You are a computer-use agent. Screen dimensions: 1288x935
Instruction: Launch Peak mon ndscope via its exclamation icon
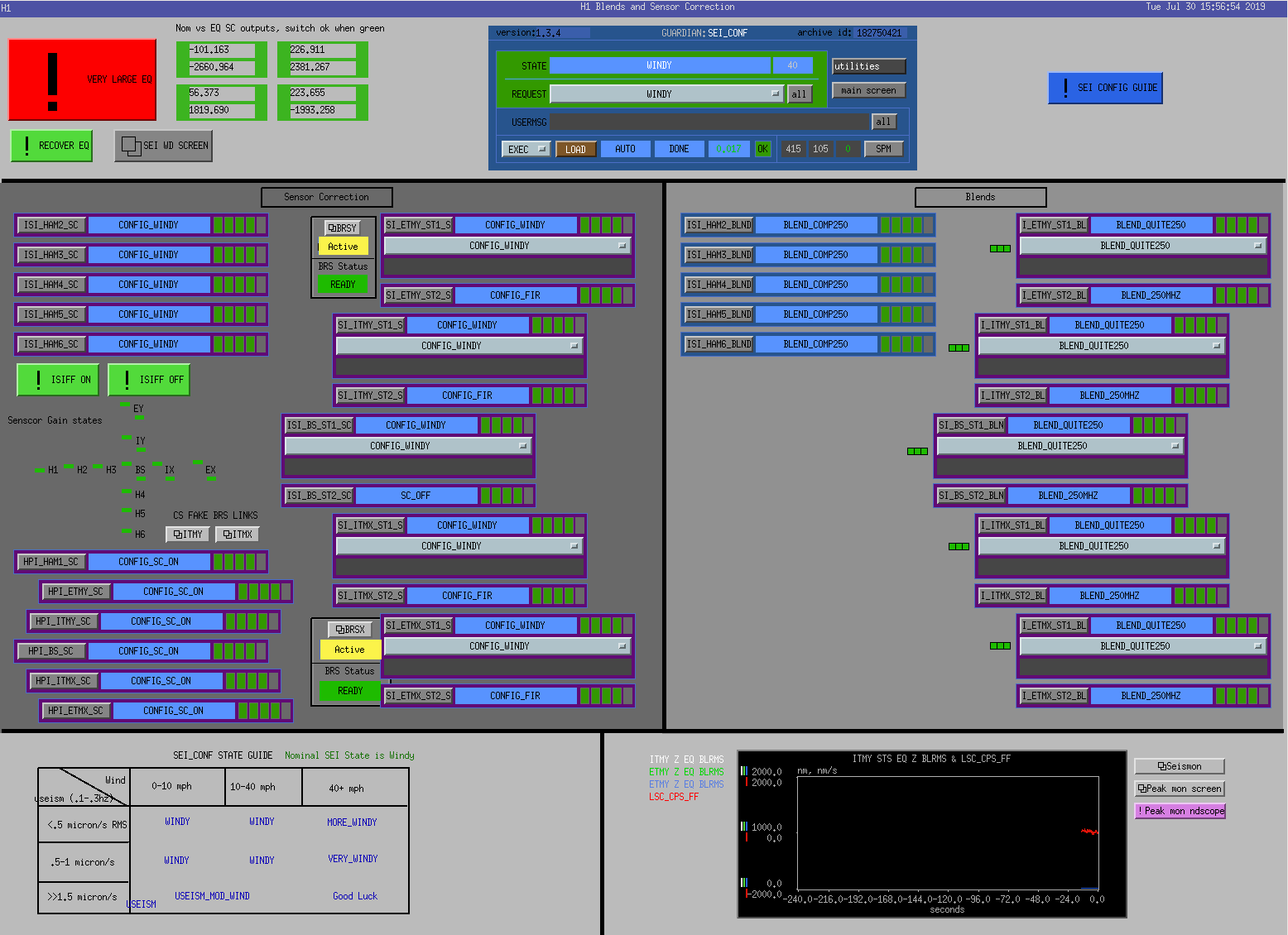click(1140, 811)
